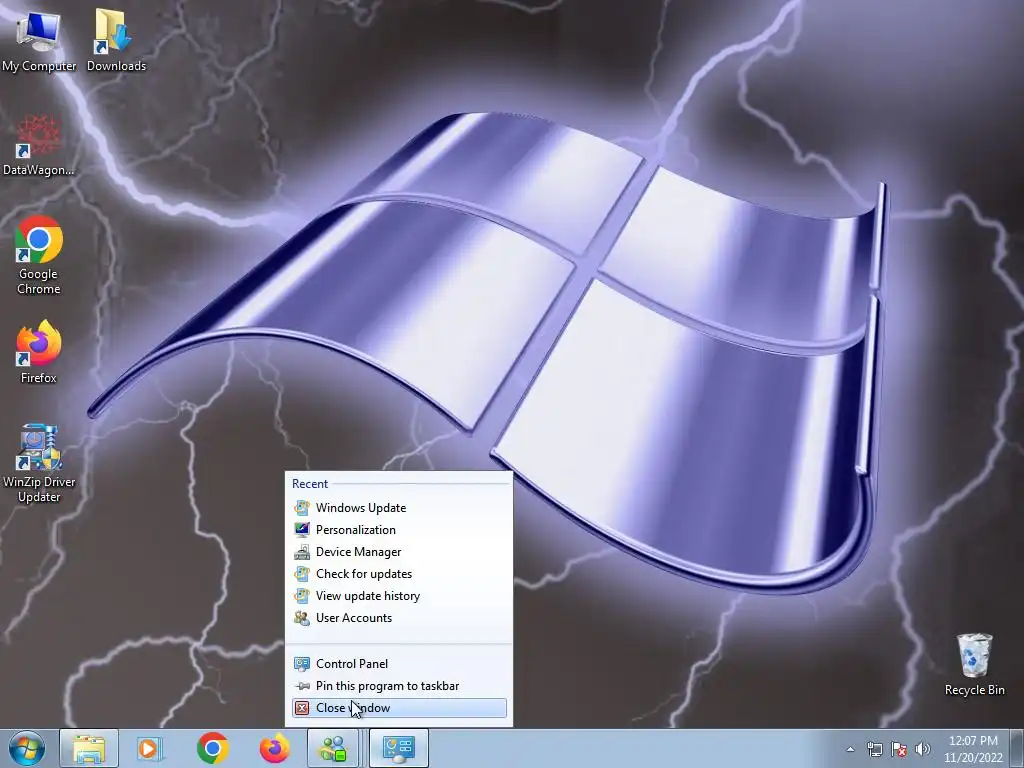Viewport: 1024px width, 768px height.
Task: Launch Control Panel from the jump list
Action: click(399, 664)
